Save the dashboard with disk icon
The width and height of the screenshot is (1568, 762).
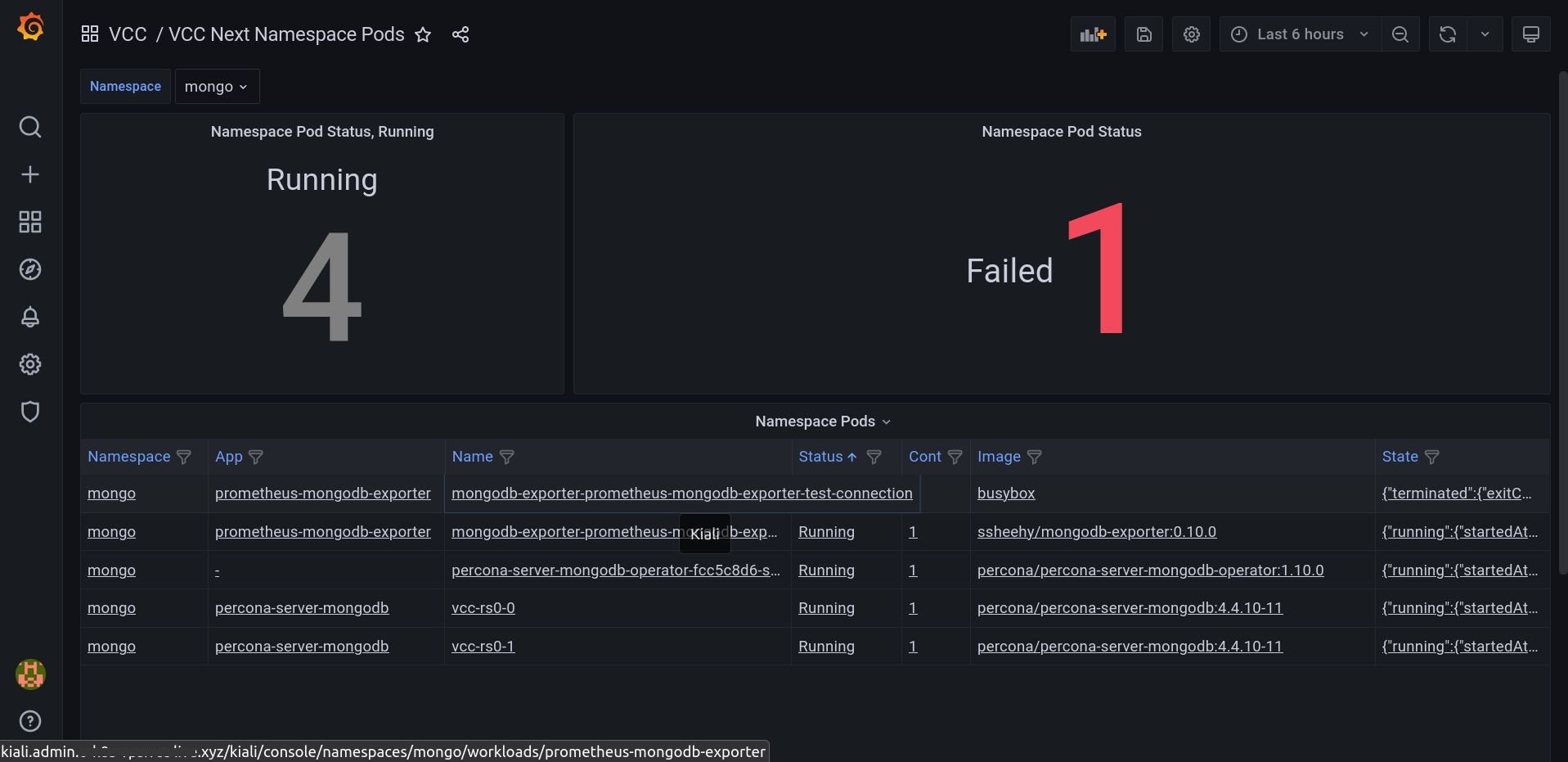[x=1144, y=34]
